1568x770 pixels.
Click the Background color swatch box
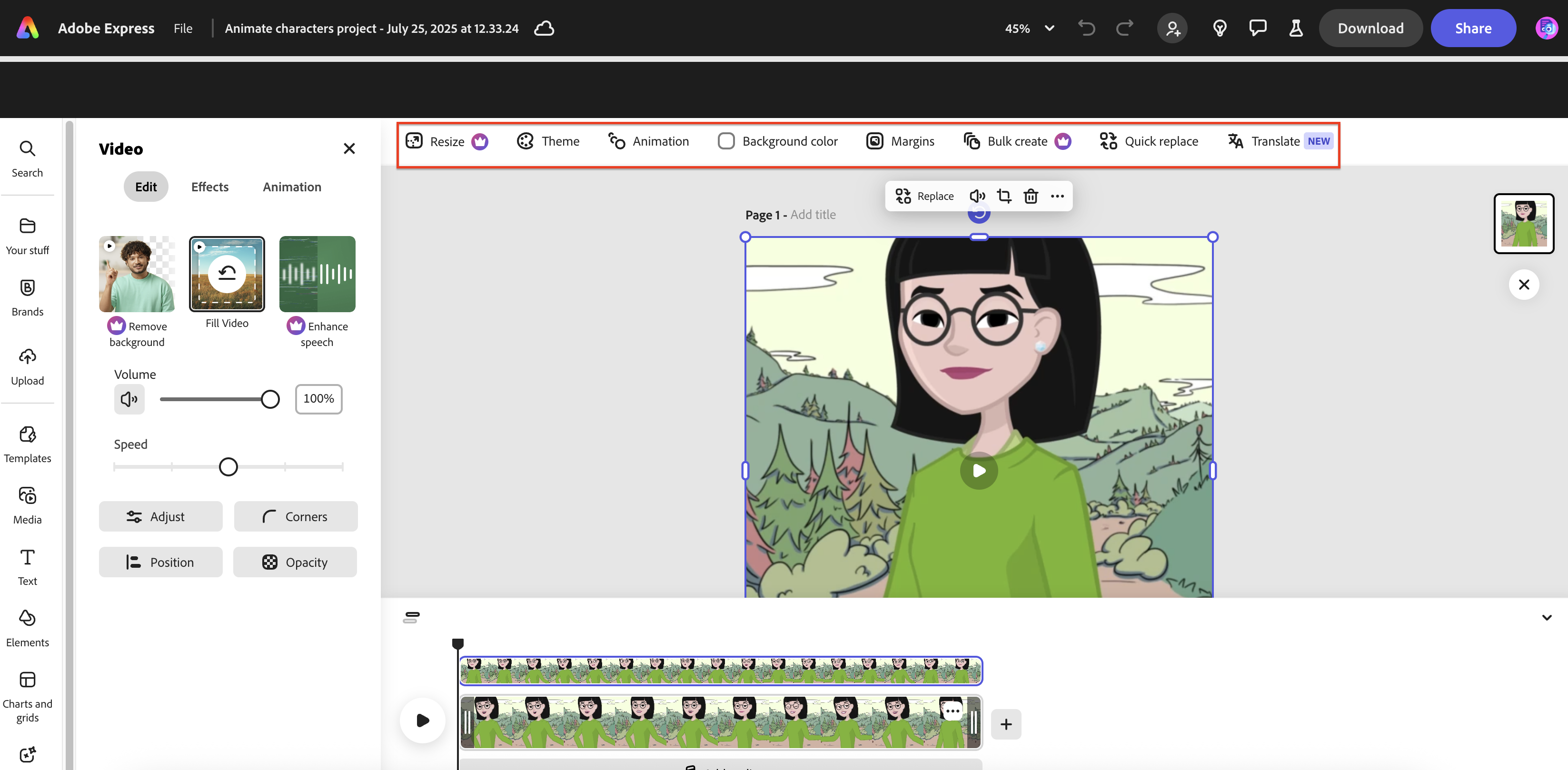click(726, 141)
